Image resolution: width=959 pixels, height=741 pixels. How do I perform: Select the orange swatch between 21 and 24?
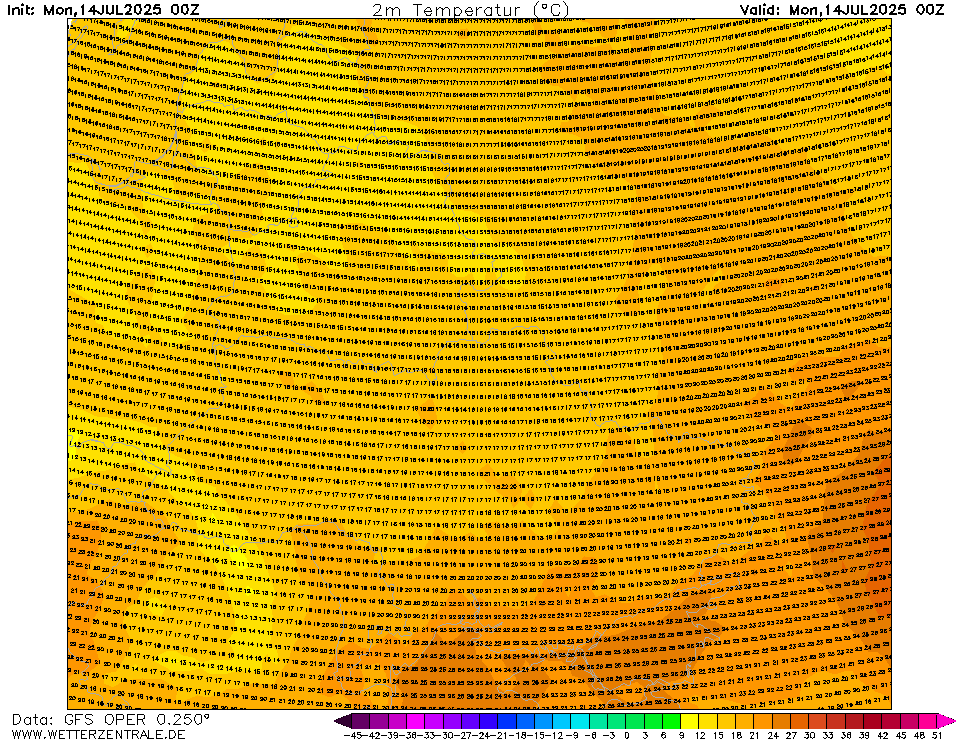click(x=763, y=721)
